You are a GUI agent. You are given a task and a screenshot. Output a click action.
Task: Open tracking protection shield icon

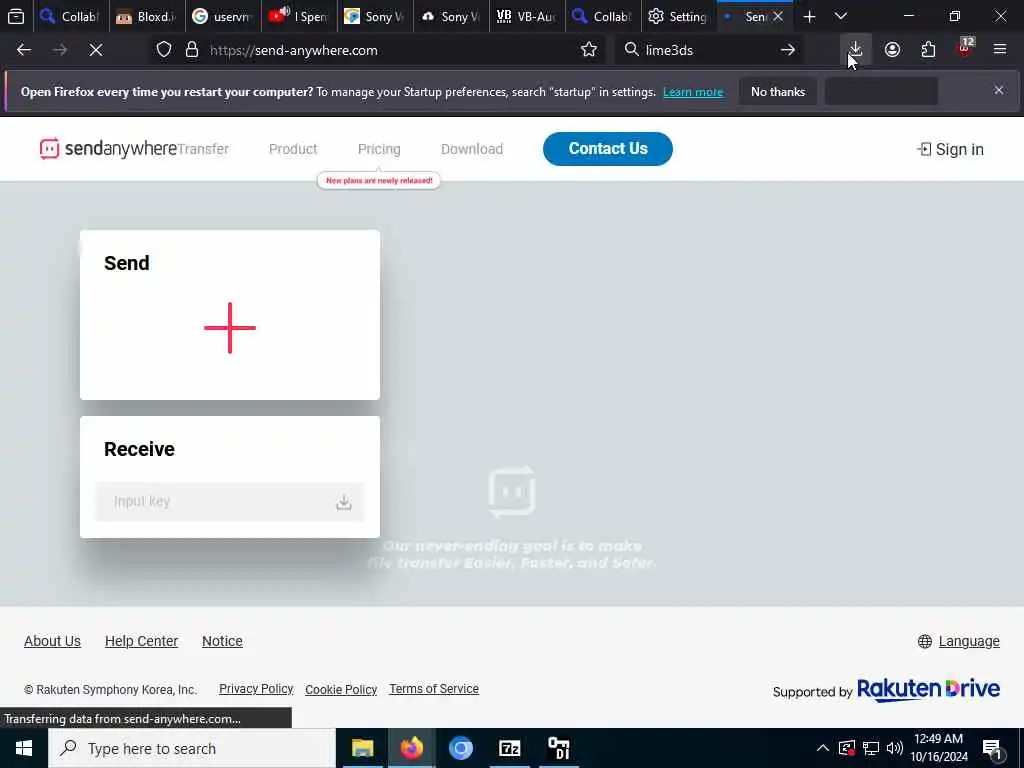point(164,50)
